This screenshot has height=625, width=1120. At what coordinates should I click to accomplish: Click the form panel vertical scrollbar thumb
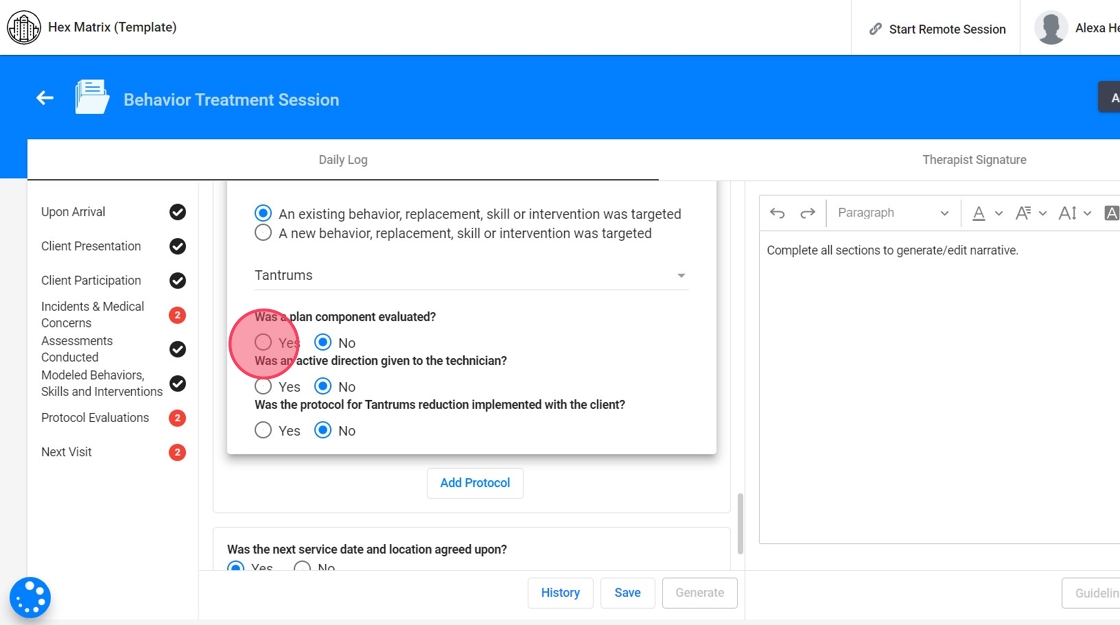(740, 523)
